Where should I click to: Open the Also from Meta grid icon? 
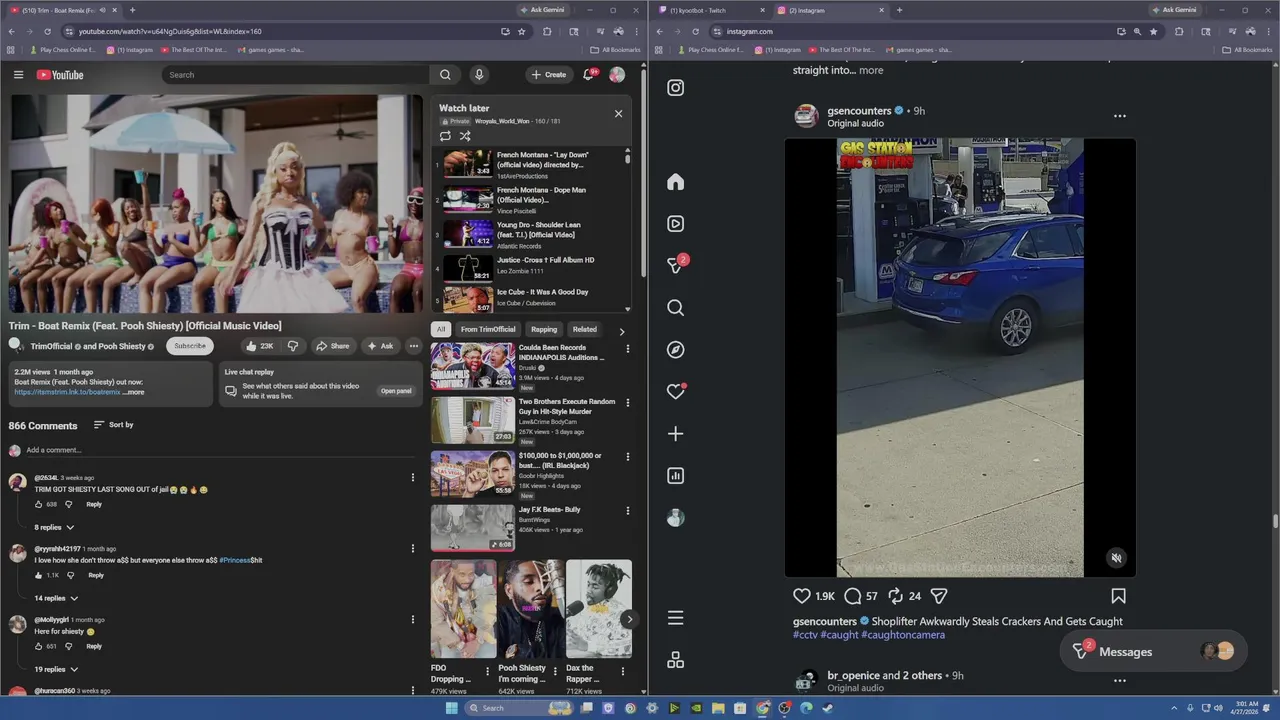click(676, 660)
